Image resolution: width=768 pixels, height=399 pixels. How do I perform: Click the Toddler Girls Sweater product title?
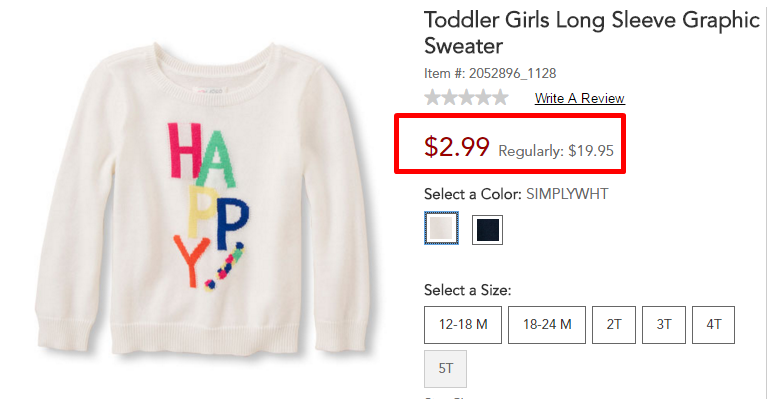[x=592, y=33]
